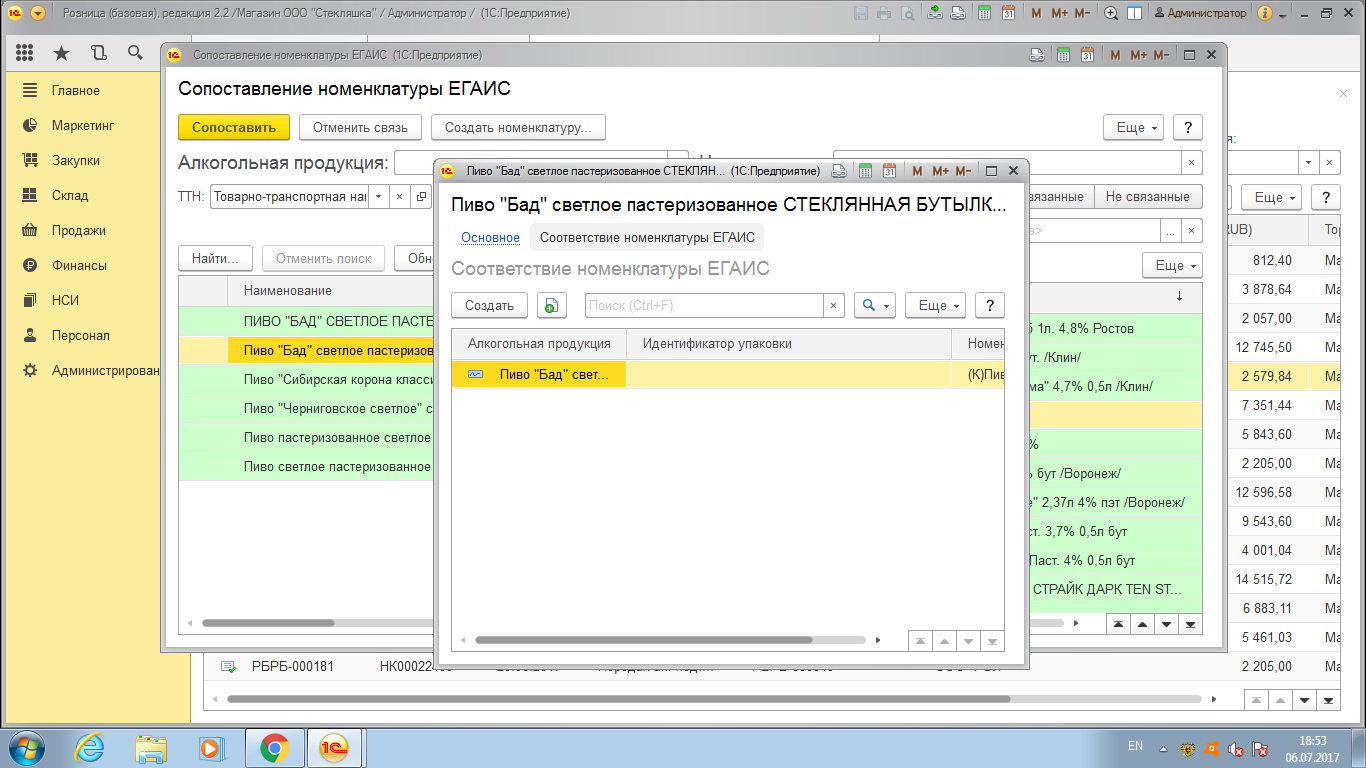Screen dimensions: 1366x768
Task: Click Администратор user label in title bar
Action: pos(1200,13)
